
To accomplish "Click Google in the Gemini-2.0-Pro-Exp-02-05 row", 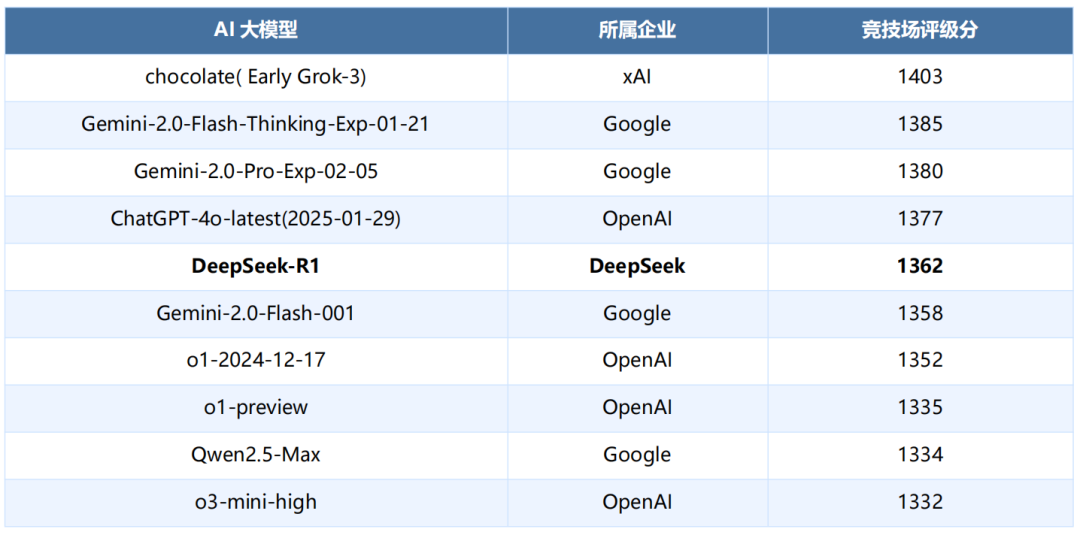I will (638, 171).
